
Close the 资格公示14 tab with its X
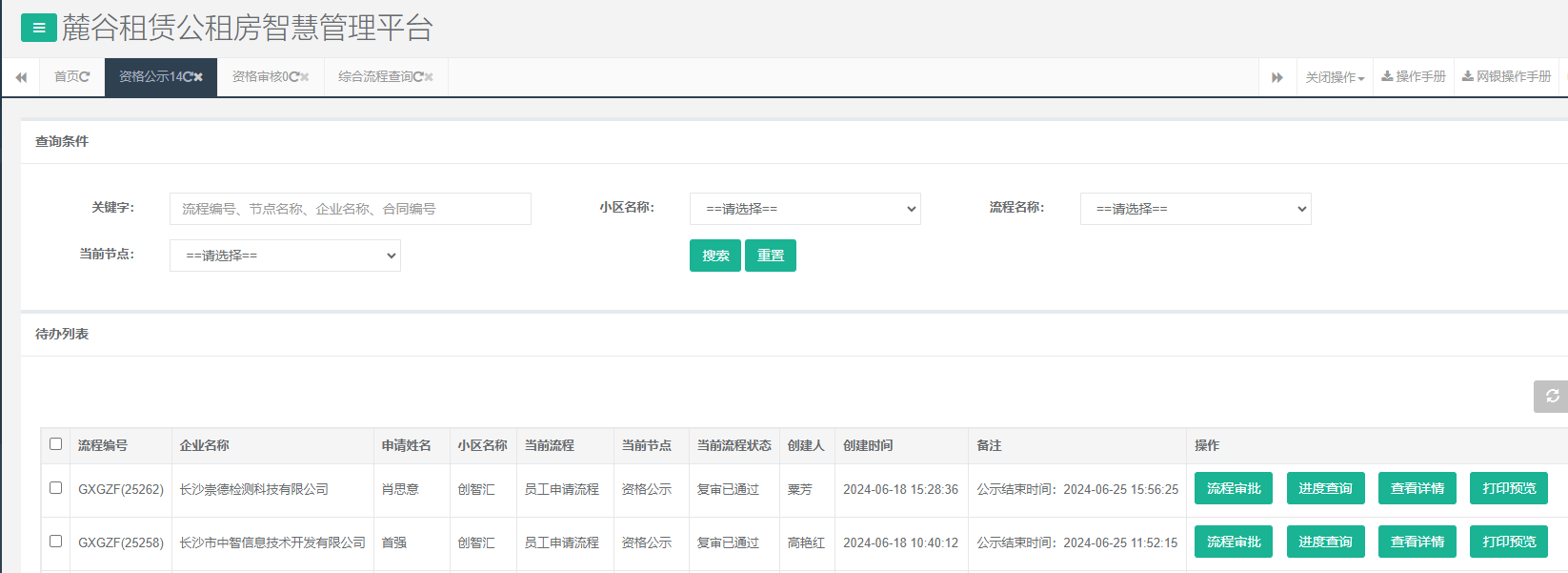tap(198, 77)
